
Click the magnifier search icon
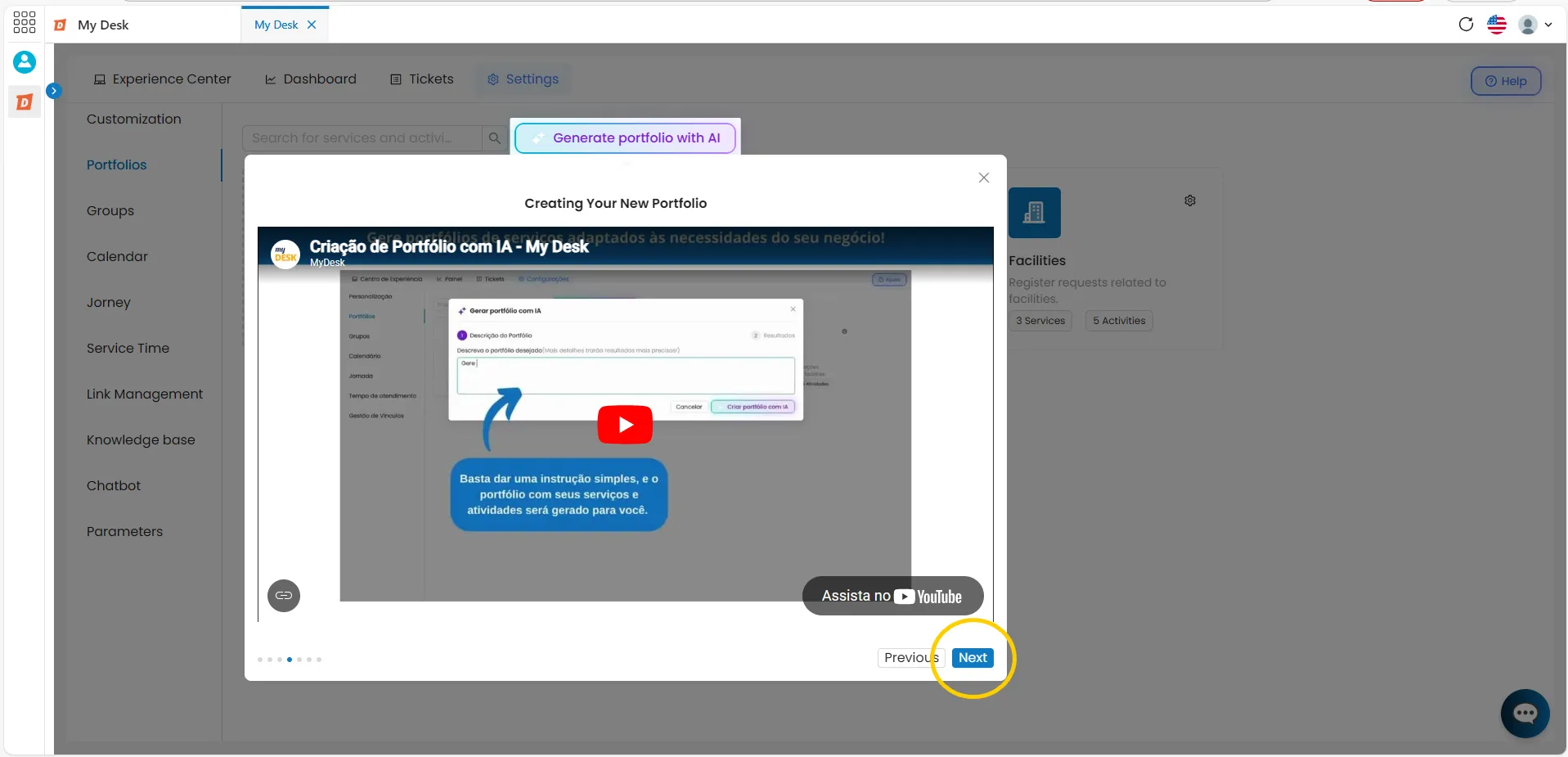click(494, 137)
